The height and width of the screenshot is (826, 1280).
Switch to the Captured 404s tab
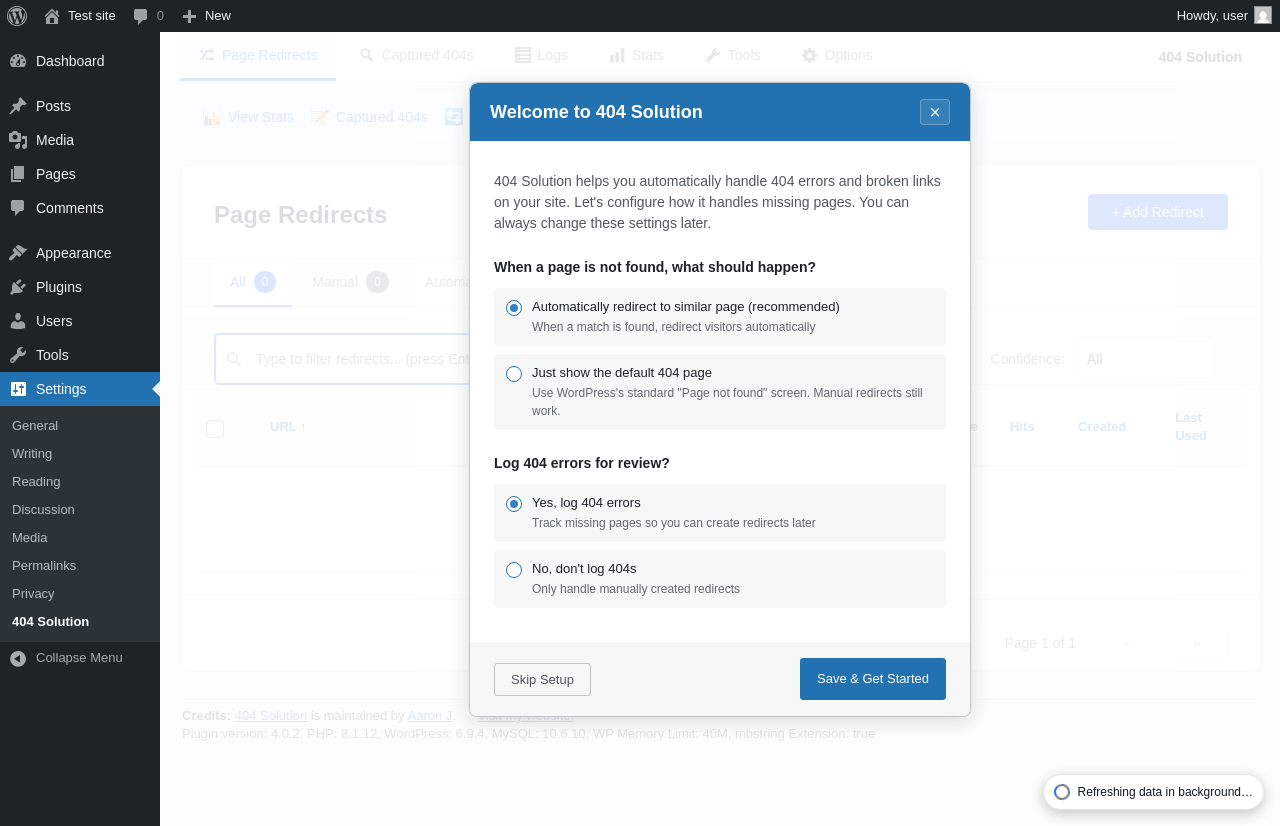click(417, 56)
